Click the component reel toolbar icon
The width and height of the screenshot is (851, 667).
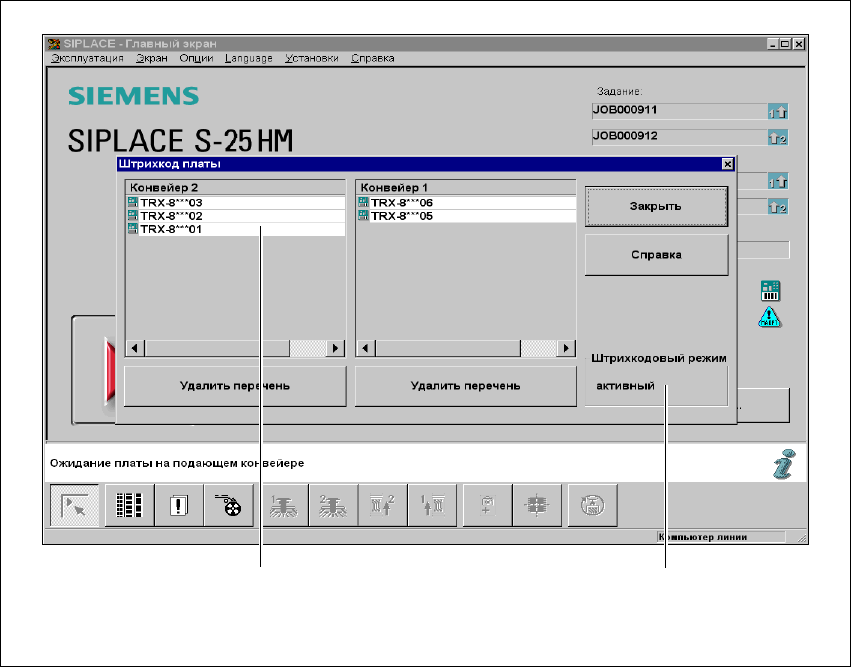(231, 506)
